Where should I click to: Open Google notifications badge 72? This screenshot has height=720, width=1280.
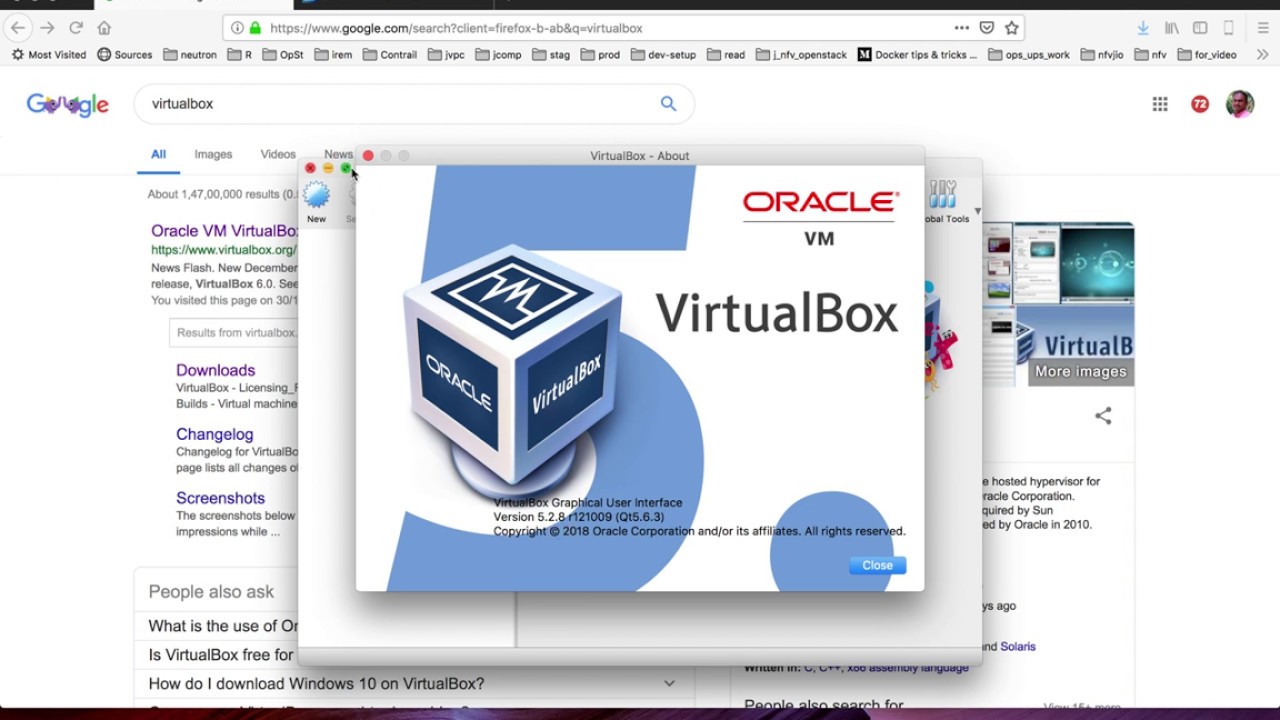click(x=1200, y=104)
